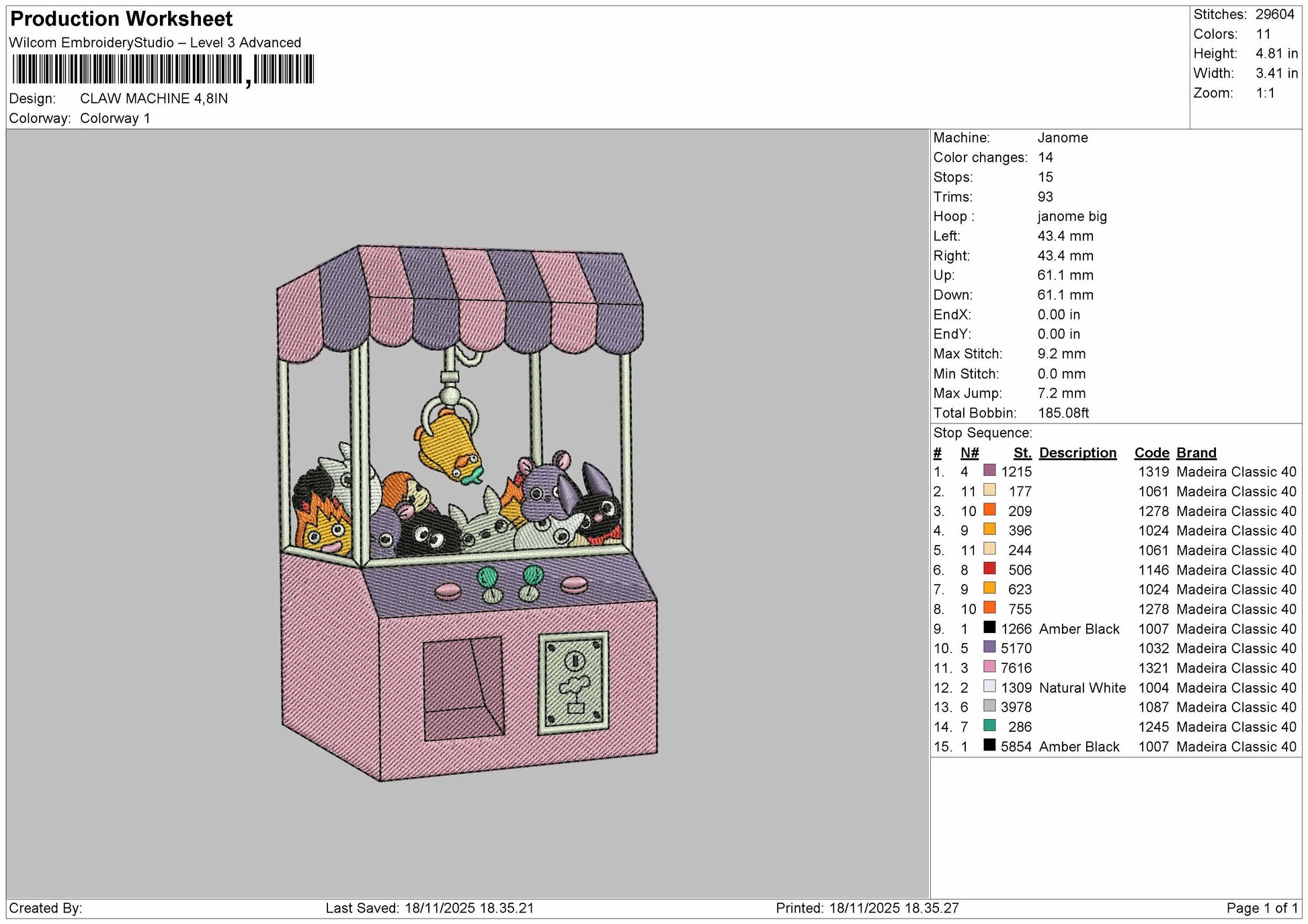Viewport: 1308px width, 924px height.
Task: Click the EndX value '0.00 in'
Action: click(x=1059, y=314)
